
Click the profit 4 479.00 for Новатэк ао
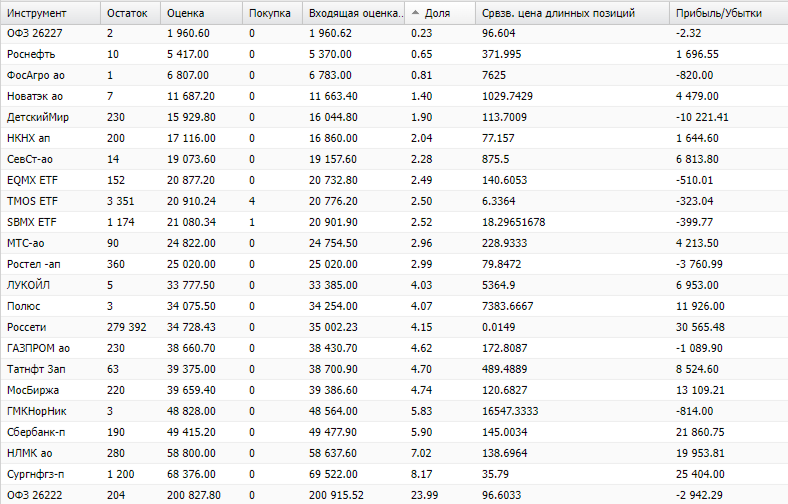click(697, 96)
